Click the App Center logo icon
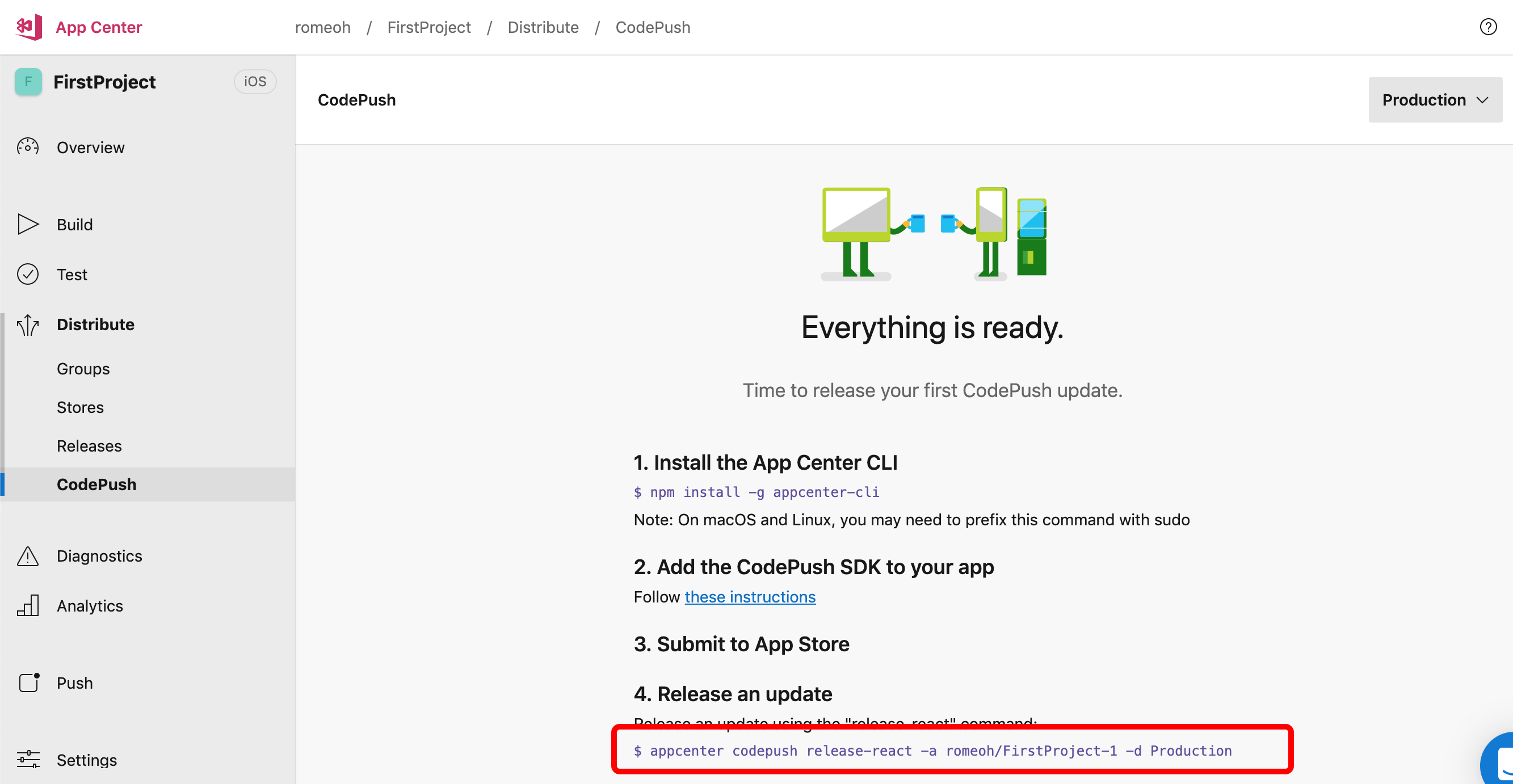The width and height of the screenshot is (1513, 784). [30, 27]
